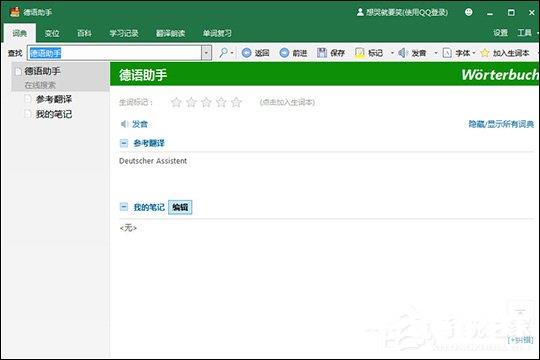Select 参考翻译 in the left sidebar

point(54,100)
